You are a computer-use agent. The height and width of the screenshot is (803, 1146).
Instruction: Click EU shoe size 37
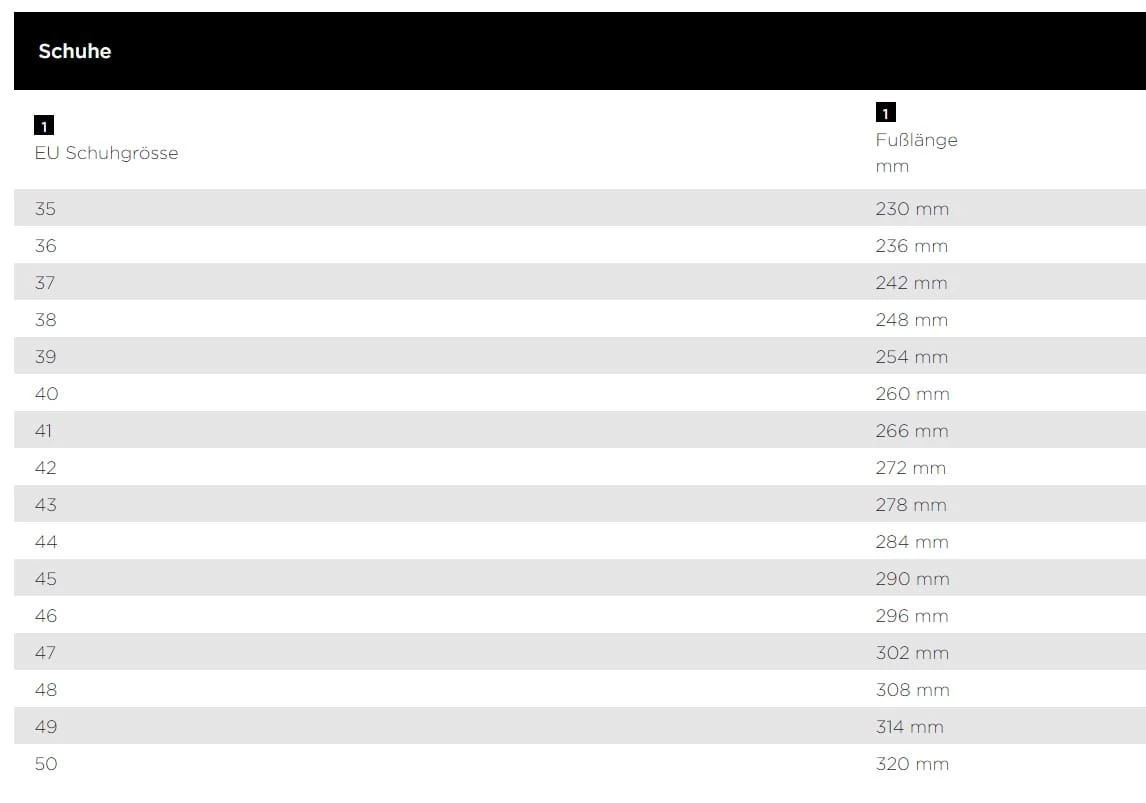(46, 283)
